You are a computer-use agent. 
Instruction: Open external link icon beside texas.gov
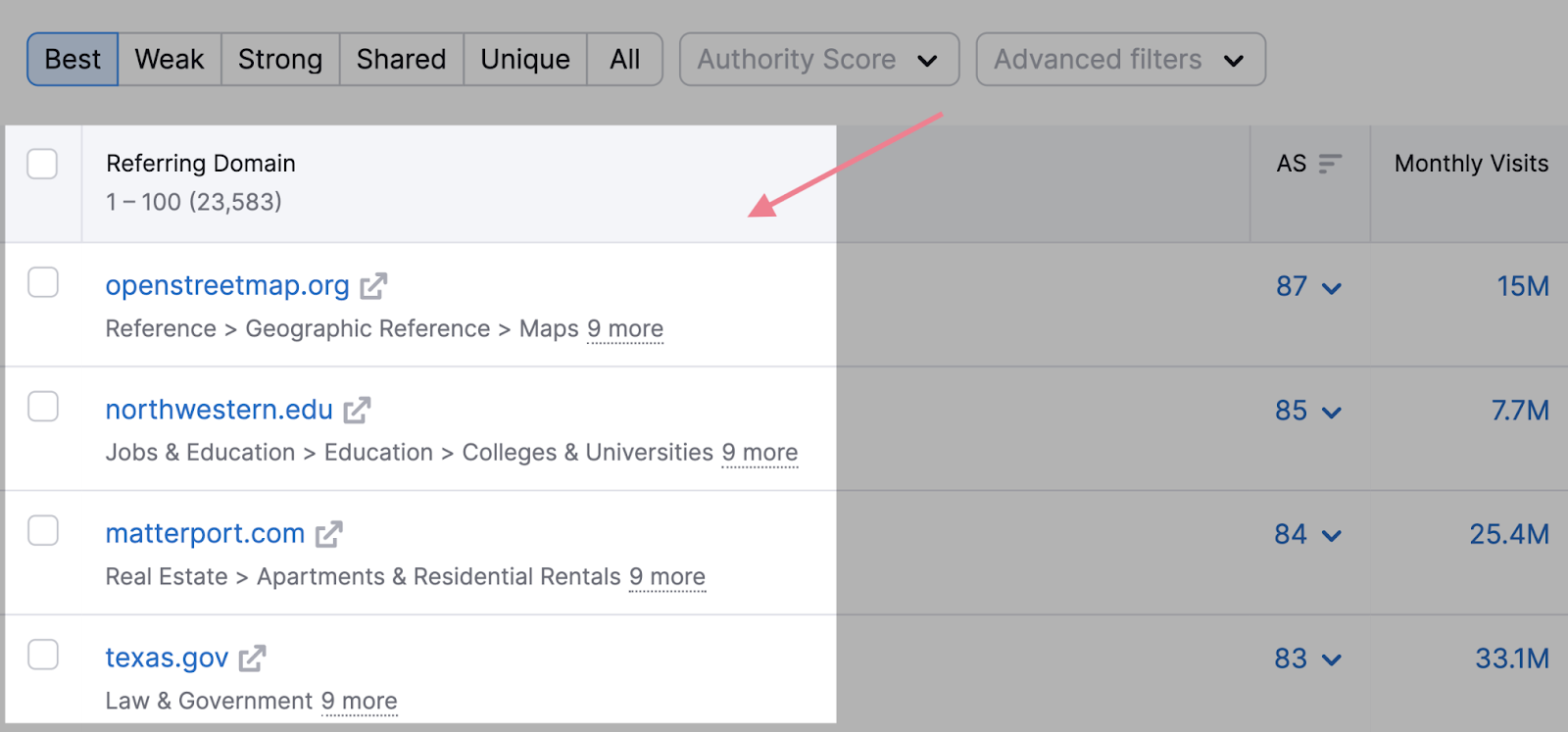point(252,658)
